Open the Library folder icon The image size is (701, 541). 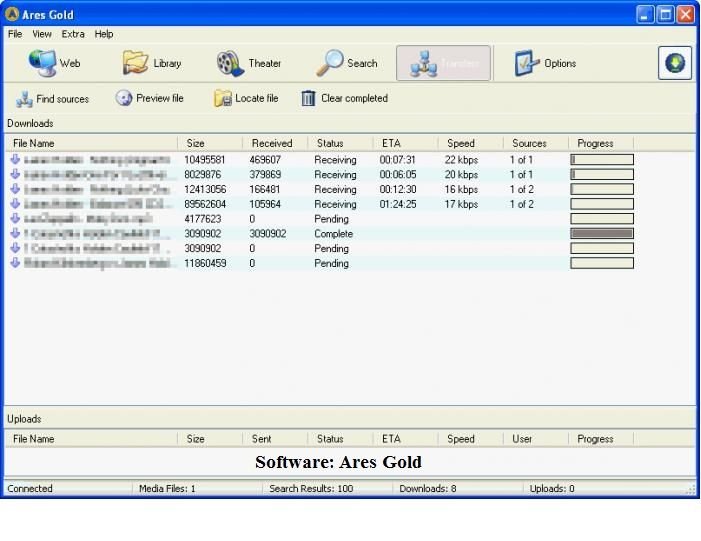click(136, 63)
